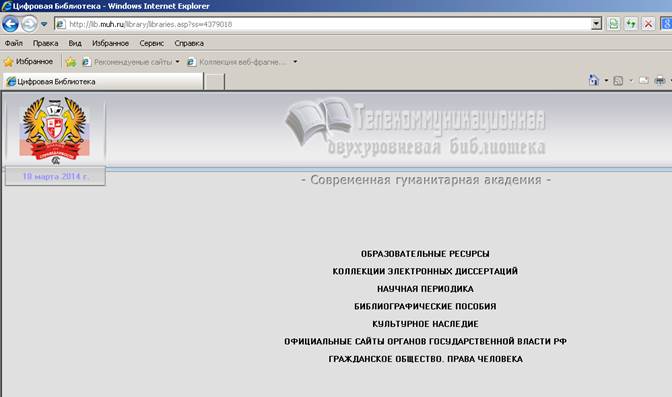Click the date box 18 марта 2014 г.
Image resolution: width=672 pixels, height=397 pixels.
[x=55, y=176]
